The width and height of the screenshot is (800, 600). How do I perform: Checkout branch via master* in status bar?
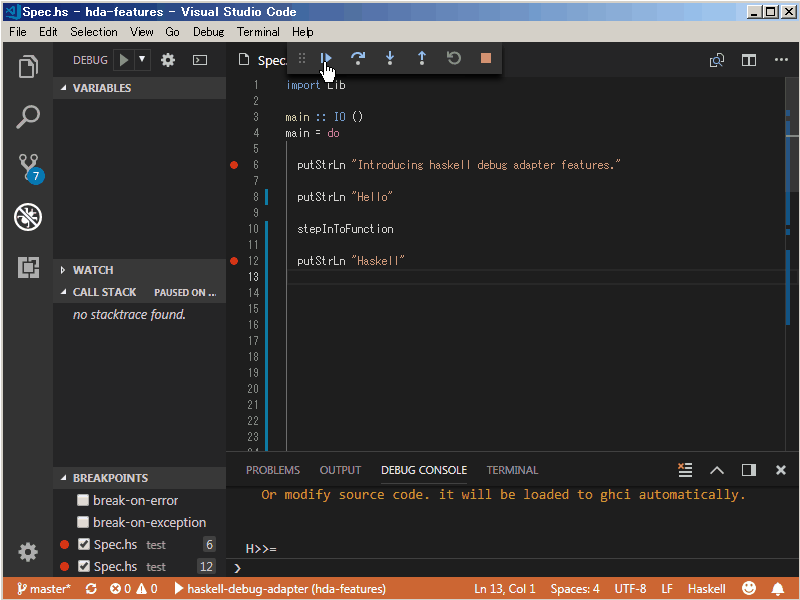coord(44,589)
